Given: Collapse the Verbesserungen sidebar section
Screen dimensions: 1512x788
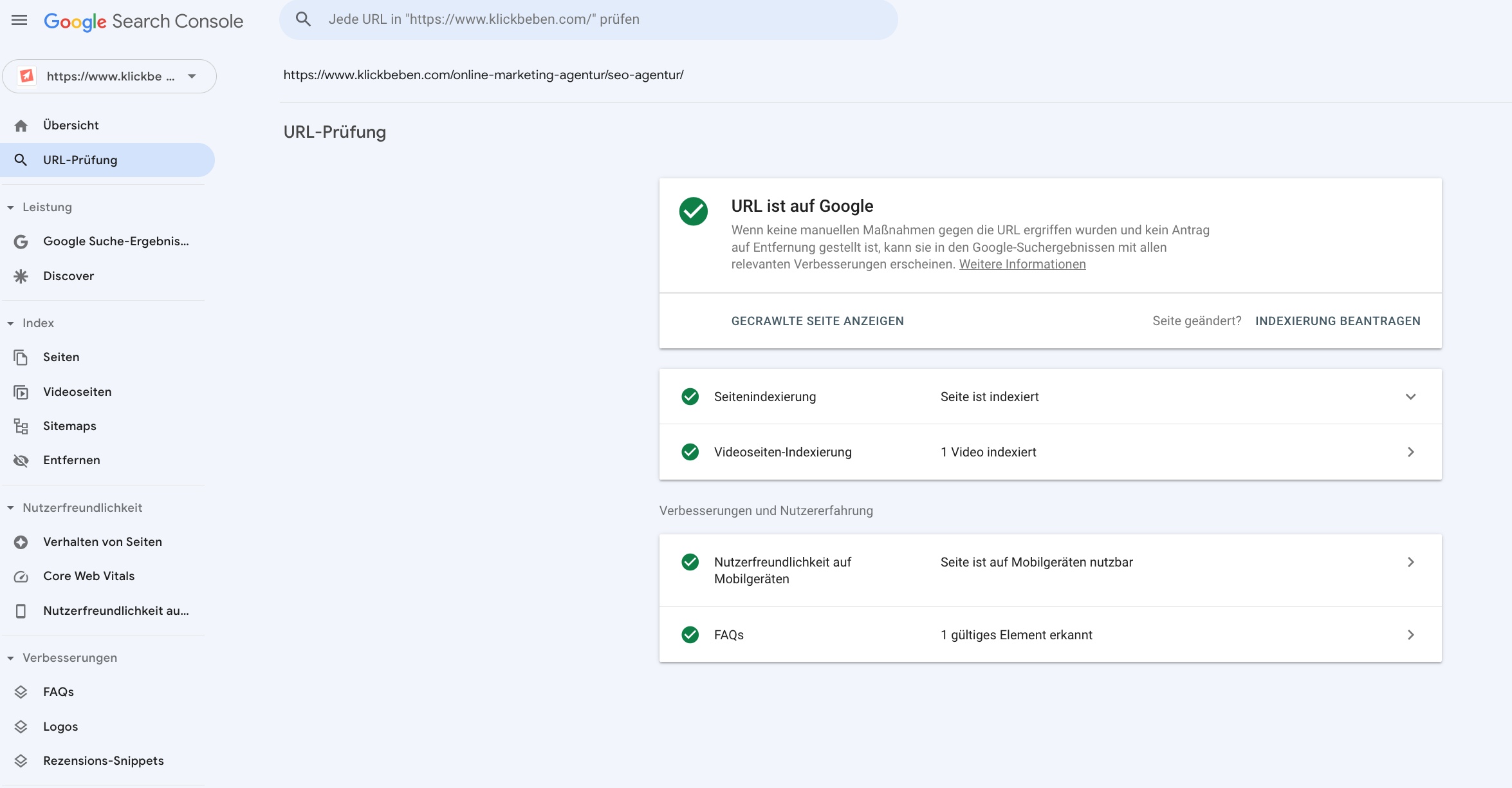Looking at the screenshot, I should pyautogui.click(x=11, y=658).
